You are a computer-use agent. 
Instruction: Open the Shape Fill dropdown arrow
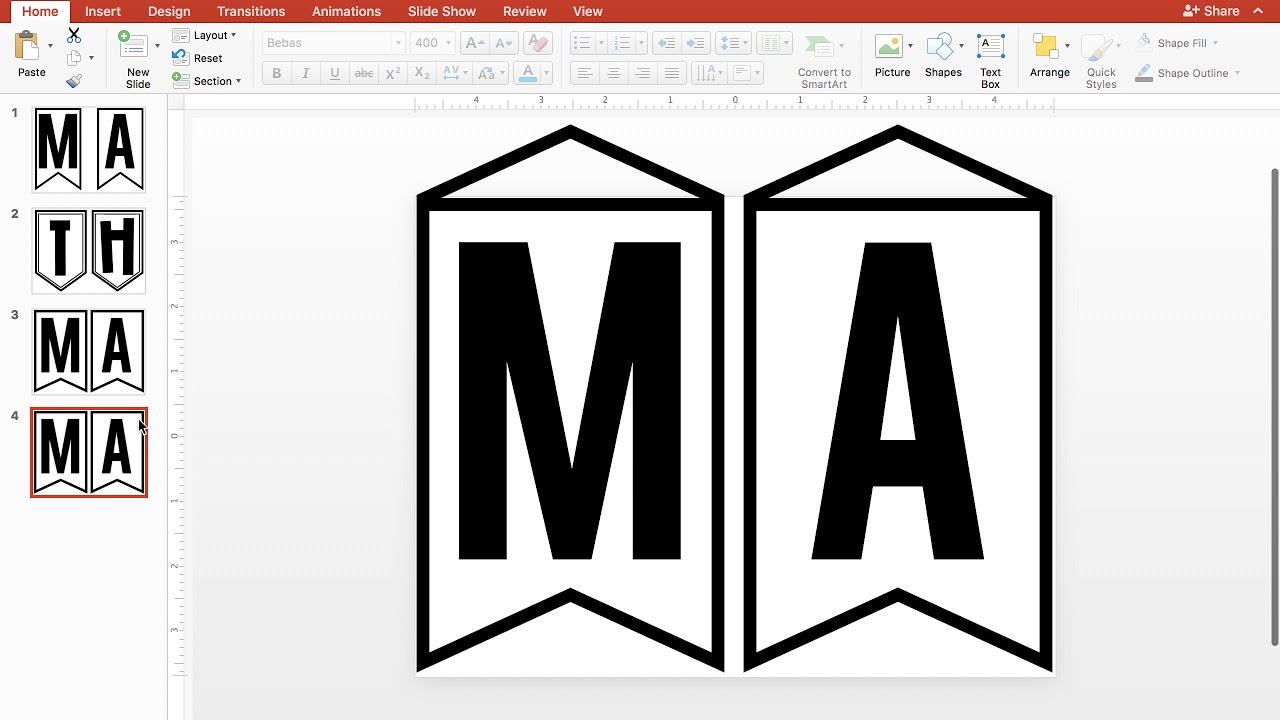tap(1215, 43)
